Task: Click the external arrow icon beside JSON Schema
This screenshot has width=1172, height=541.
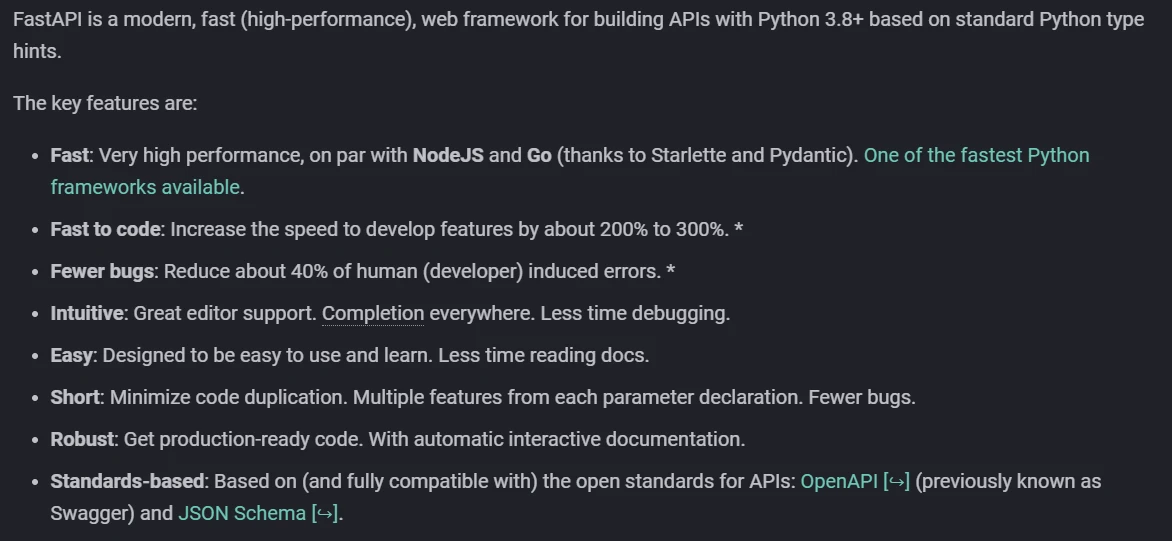Action: pyautogui.click(x=324, y=514)
